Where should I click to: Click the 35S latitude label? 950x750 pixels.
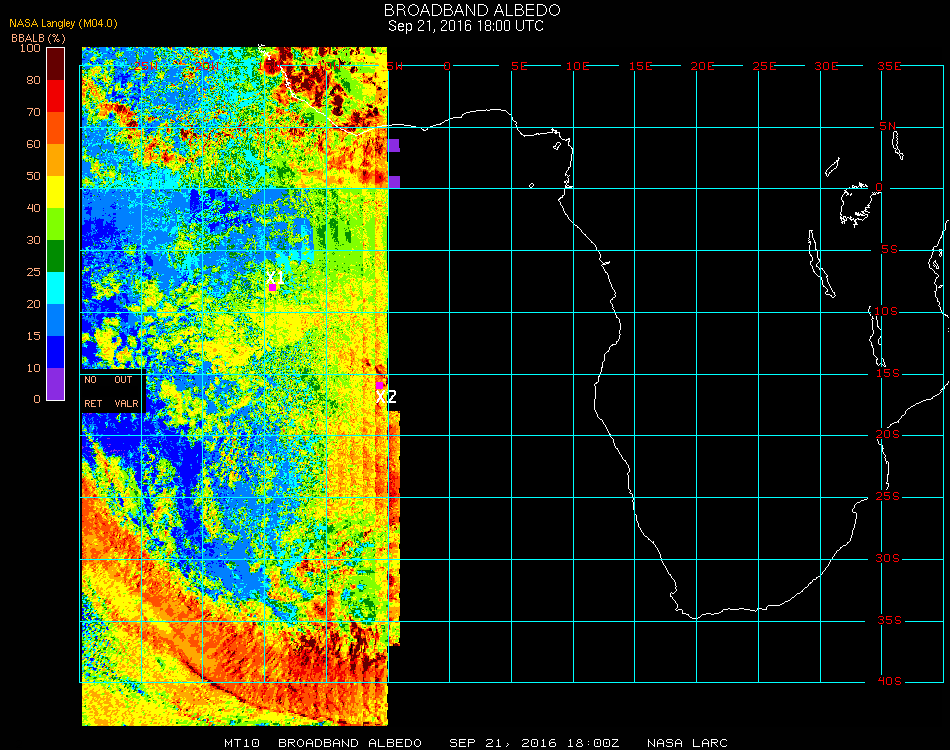889,620
